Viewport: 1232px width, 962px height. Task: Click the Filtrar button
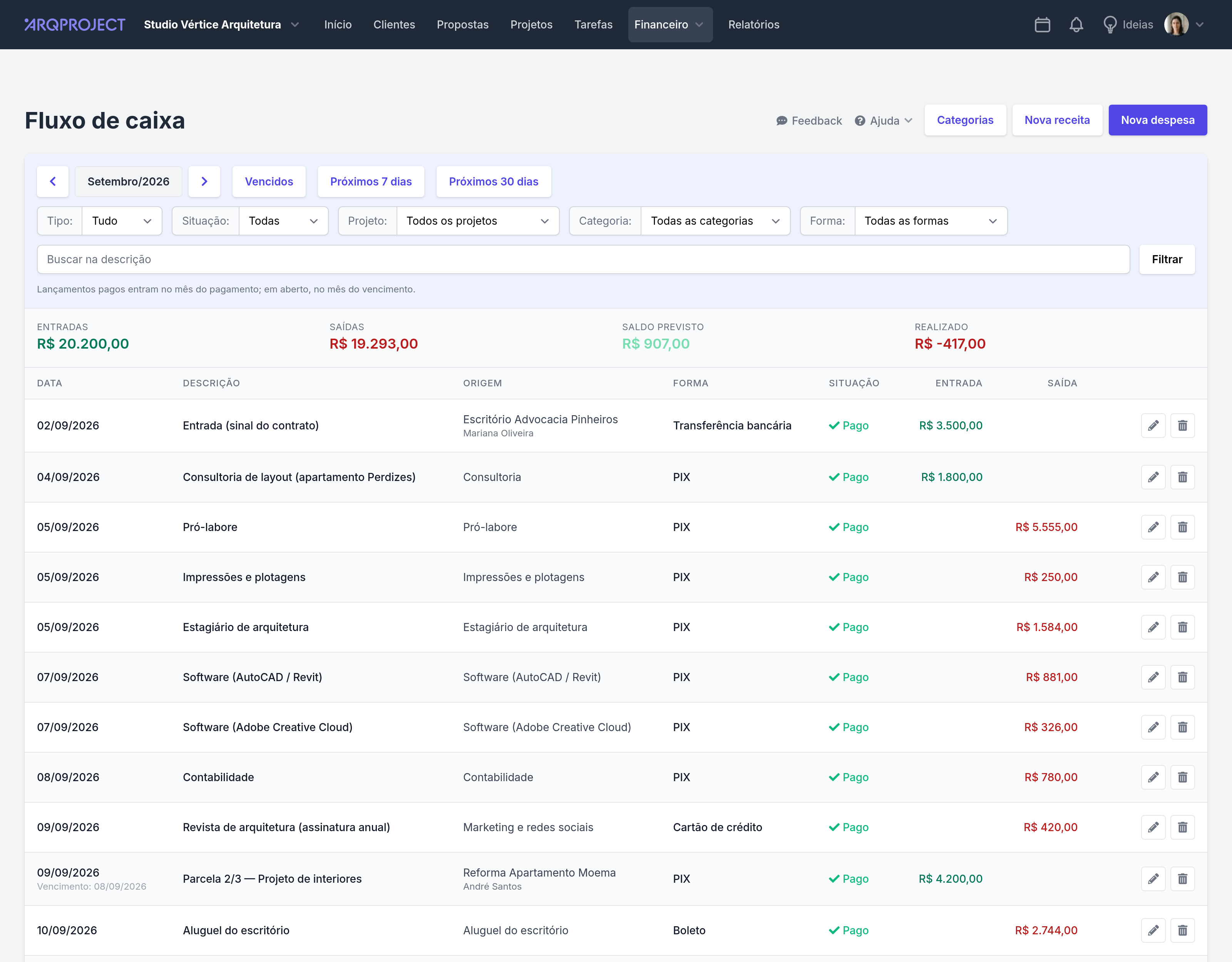[x=1167, y=259]
